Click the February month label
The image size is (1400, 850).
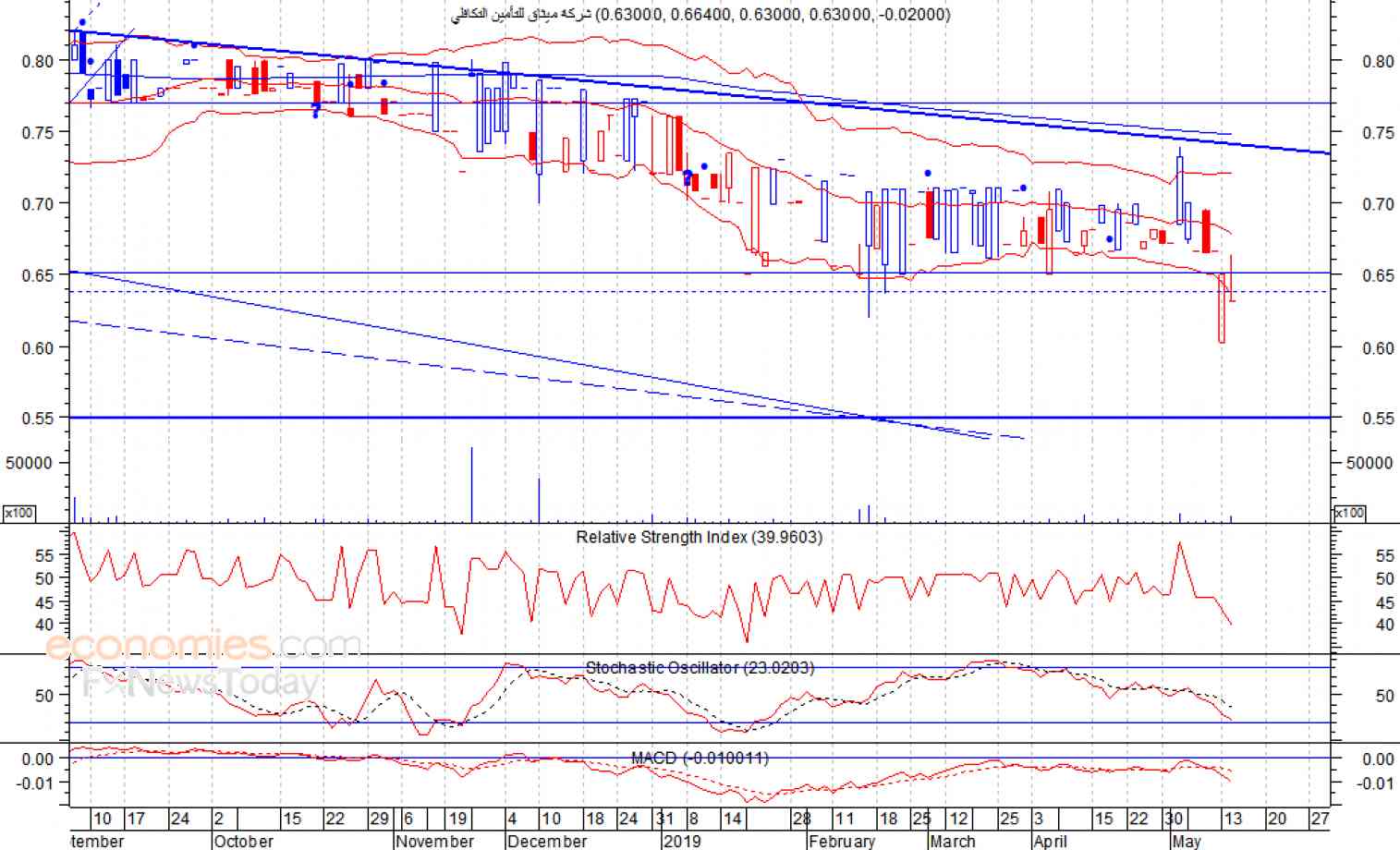pos(841,841)
